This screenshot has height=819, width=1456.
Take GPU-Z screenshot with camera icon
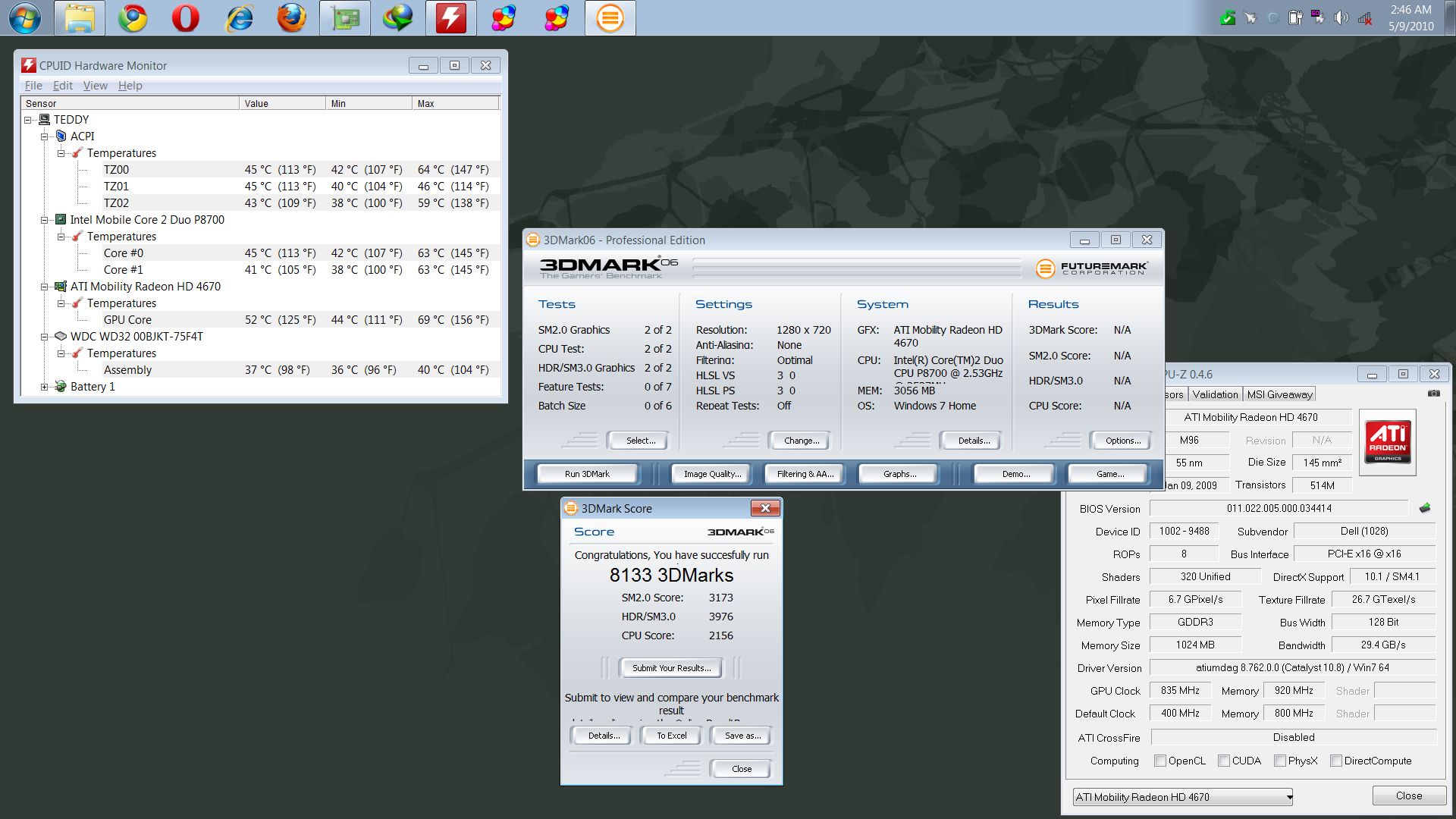click(x=1433, y=394)
